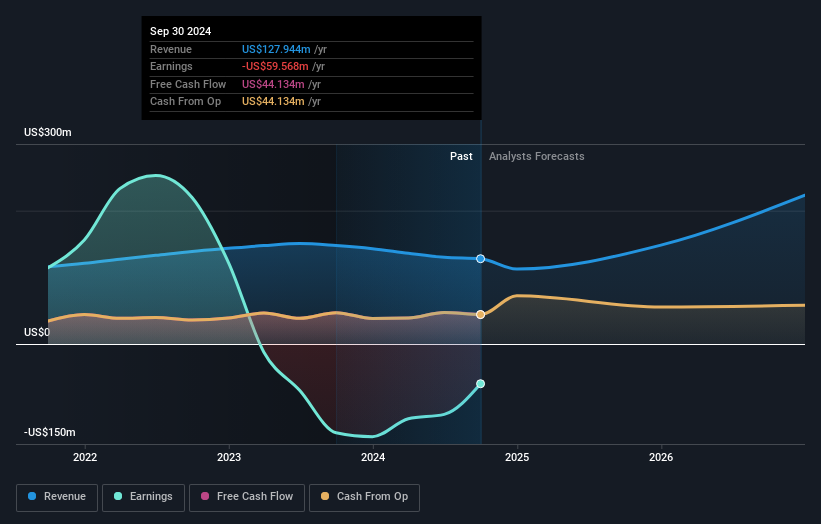The image size is (821, 524).
Task: Toggle the Free Cash Flow legend button
Action: click(247, 497)
